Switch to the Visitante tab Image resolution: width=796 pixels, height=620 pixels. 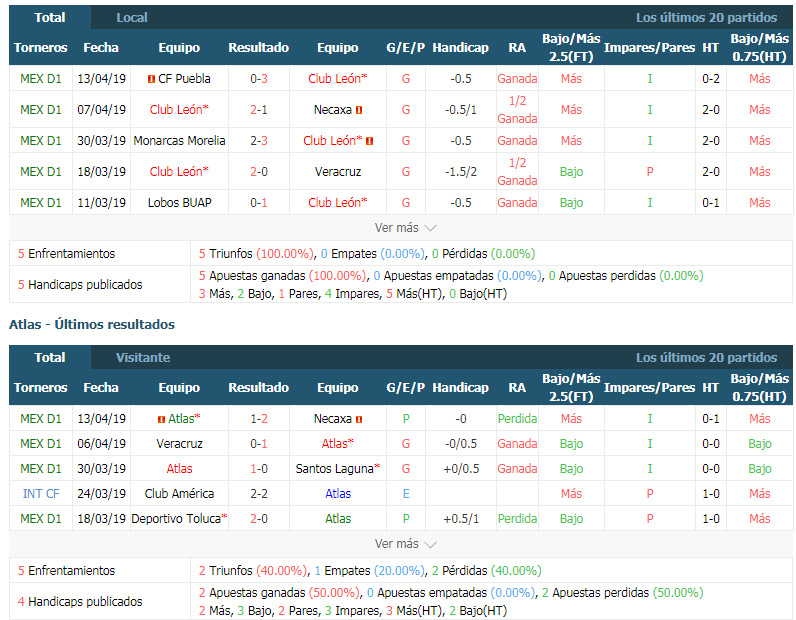pyautogui.click(x=143, y=357)
